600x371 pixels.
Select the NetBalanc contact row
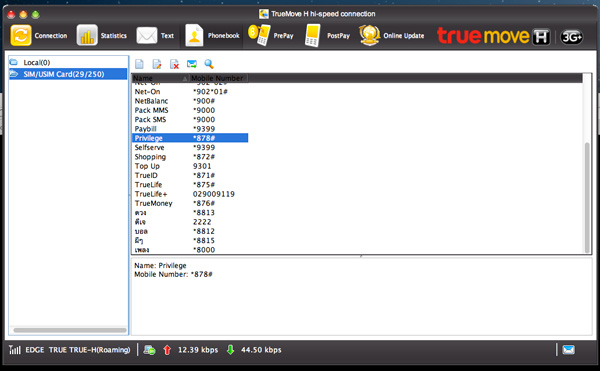[190, 101]
